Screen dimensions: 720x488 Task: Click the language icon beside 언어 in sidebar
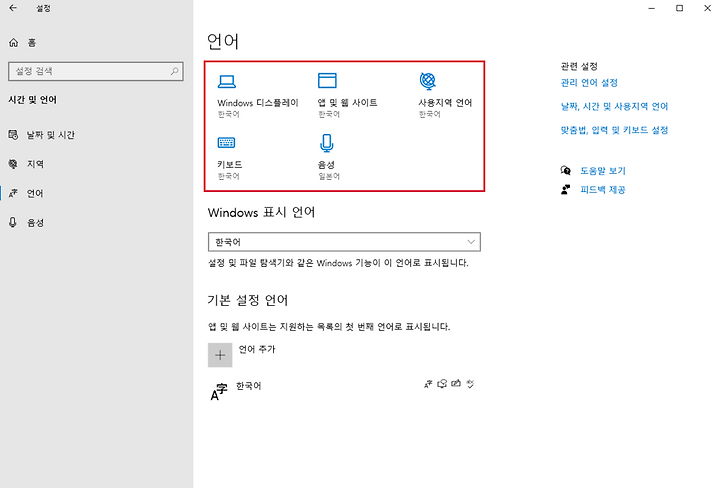pyautogui.click(x=13, y=193)
